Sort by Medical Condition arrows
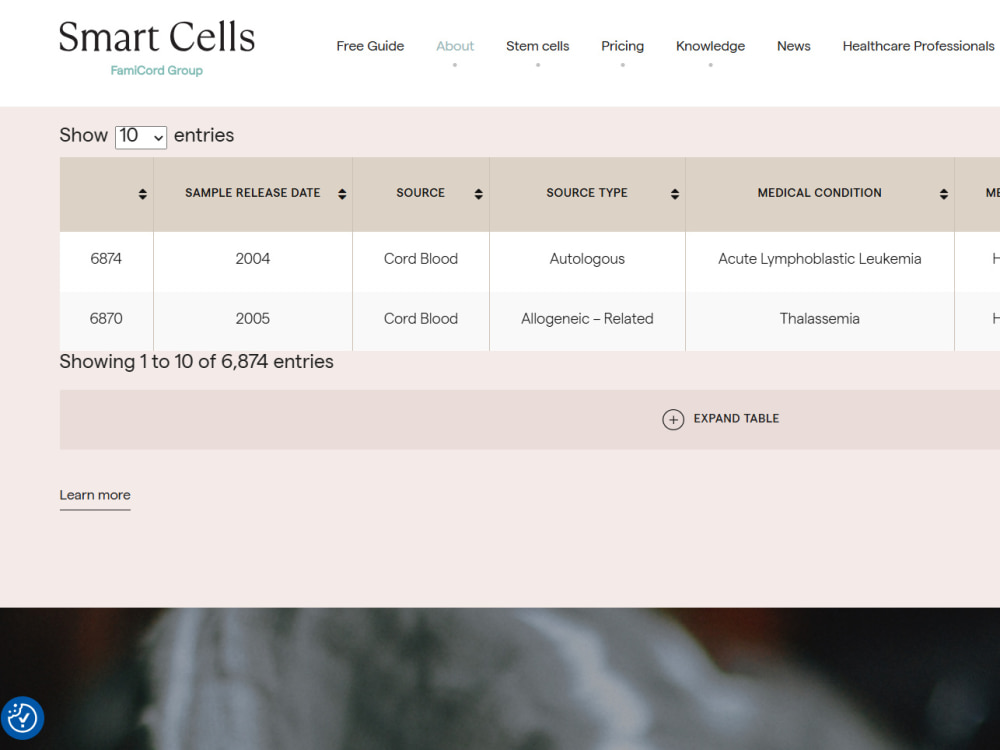The height and width of the screenshot is (750, 1000). click(944, 194)
